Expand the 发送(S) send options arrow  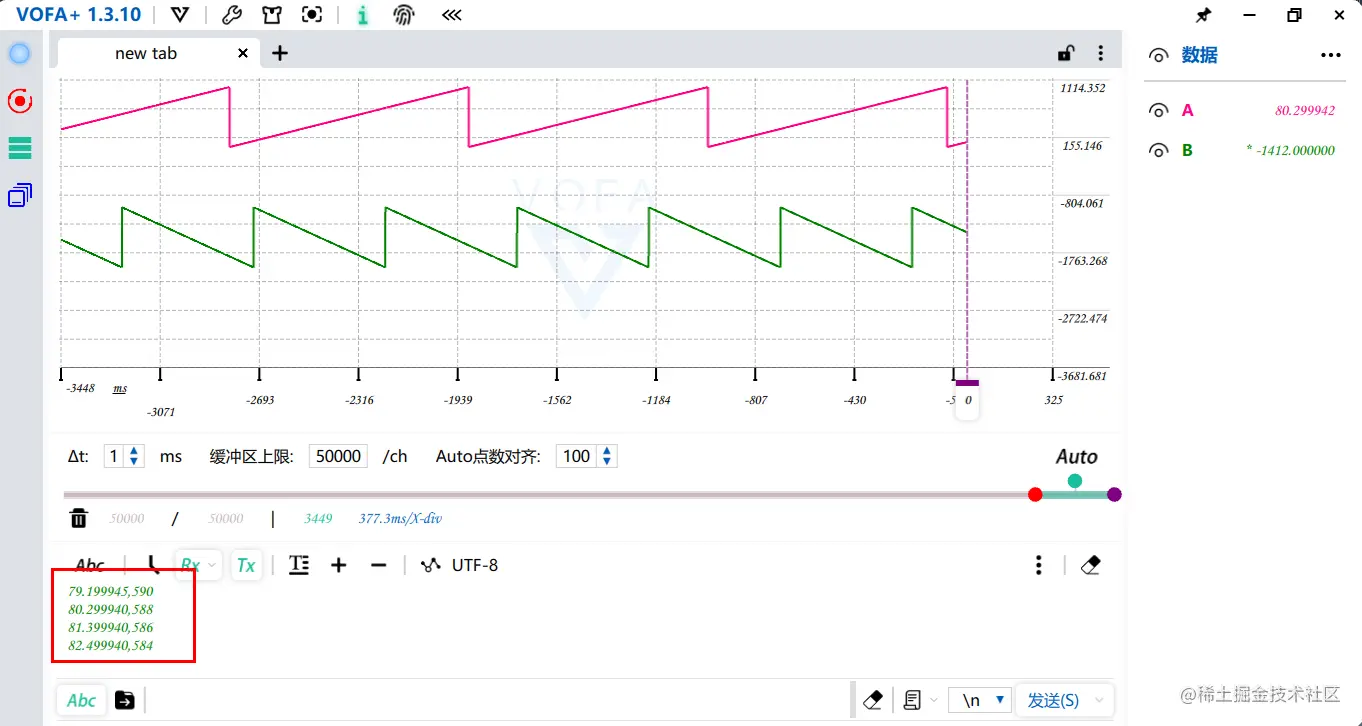[x=1101, y=700]
